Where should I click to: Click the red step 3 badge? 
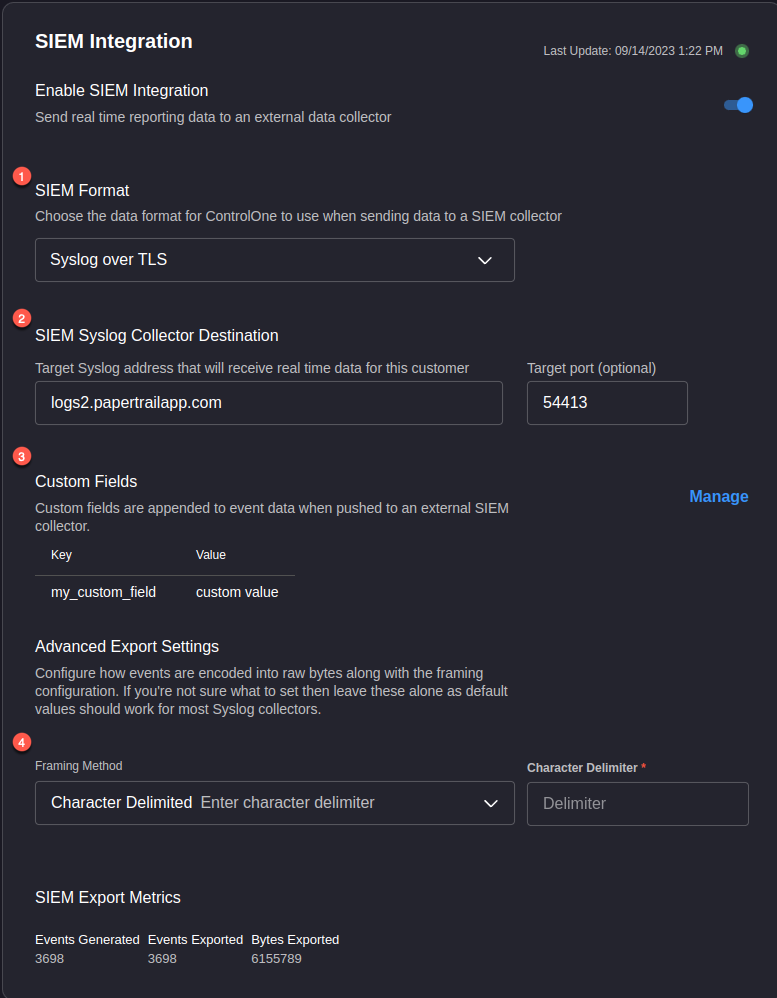point(22,456)
